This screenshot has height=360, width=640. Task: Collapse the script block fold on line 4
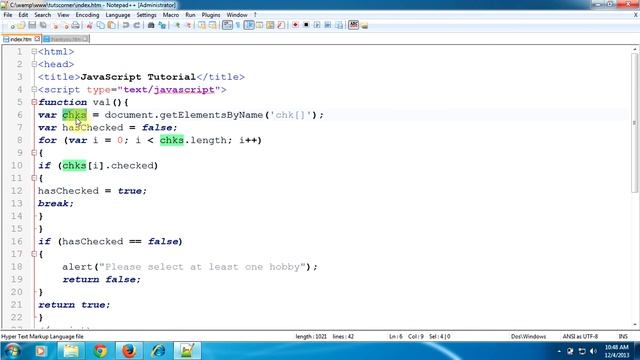(x=34, y=90)
